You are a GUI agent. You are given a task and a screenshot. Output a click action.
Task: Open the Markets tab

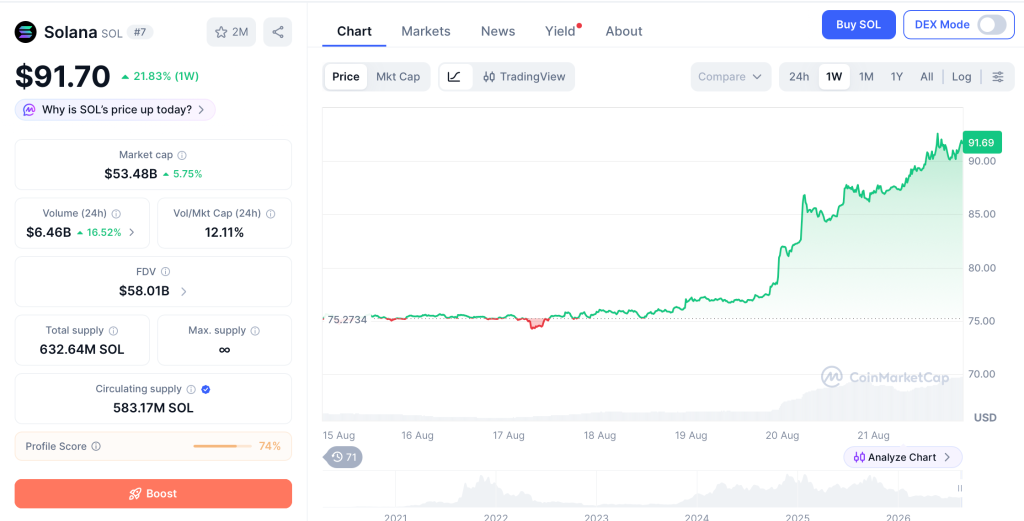426,31
